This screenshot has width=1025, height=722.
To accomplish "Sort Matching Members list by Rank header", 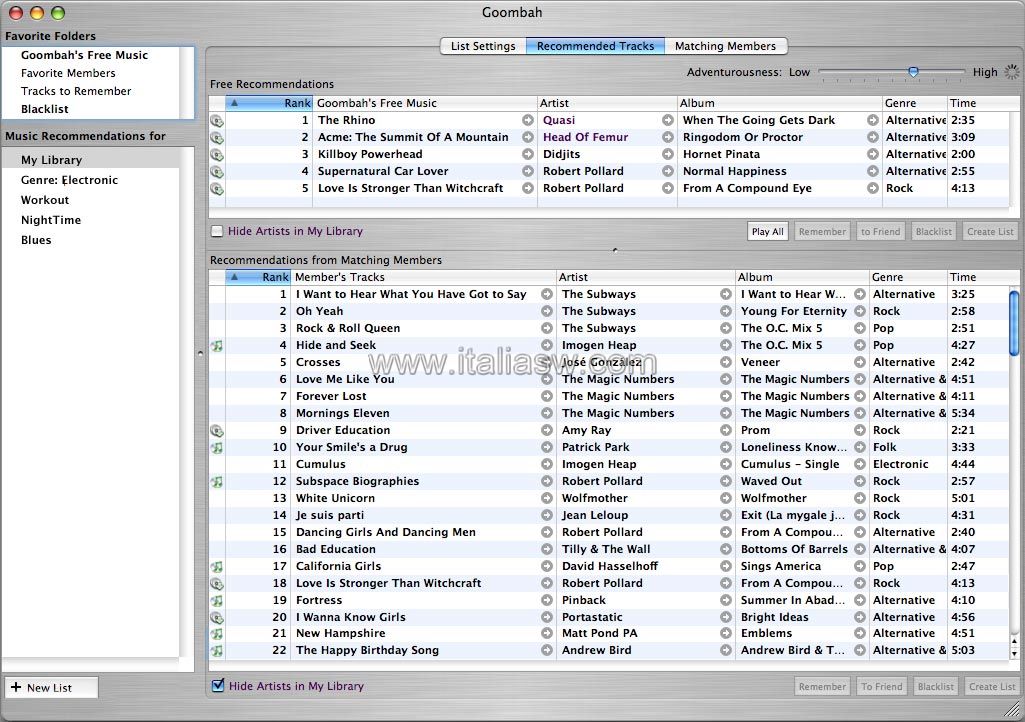I will tap(258, 277).
